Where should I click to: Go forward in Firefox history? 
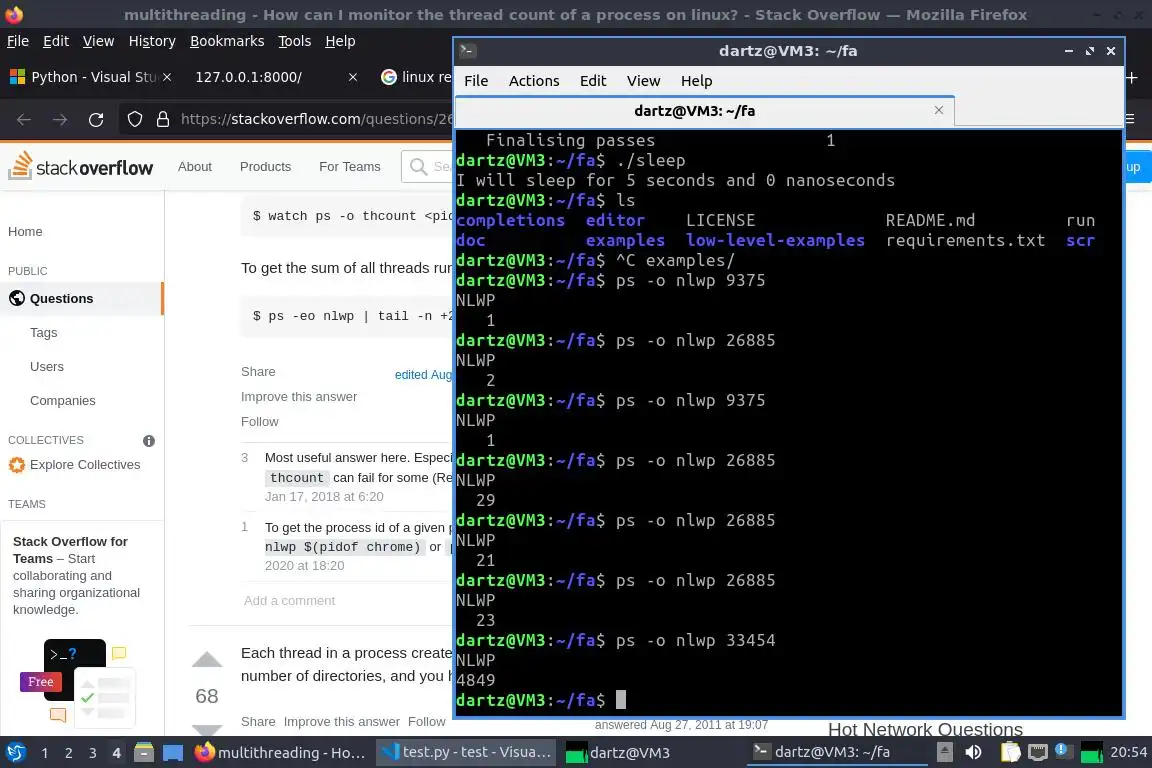pyautogui.click(x=60, y=119)
